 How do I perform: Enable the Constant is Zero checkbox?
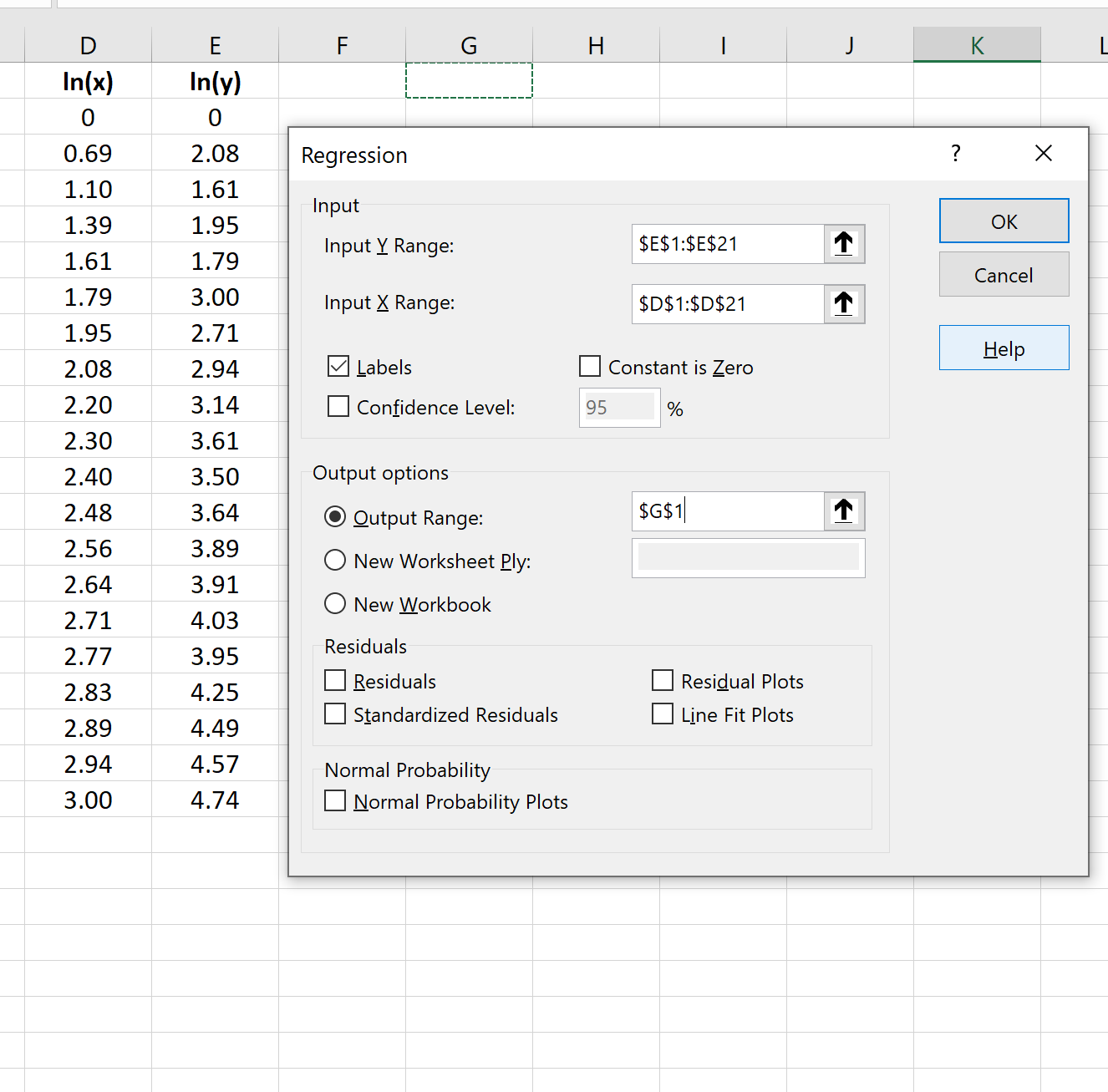pos(590,366)
